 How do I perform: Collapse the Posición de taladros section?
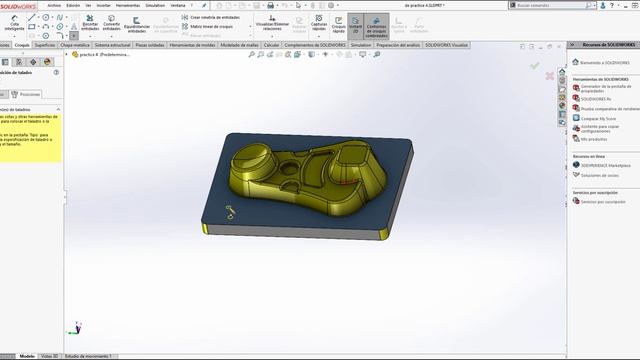(58, 109)
